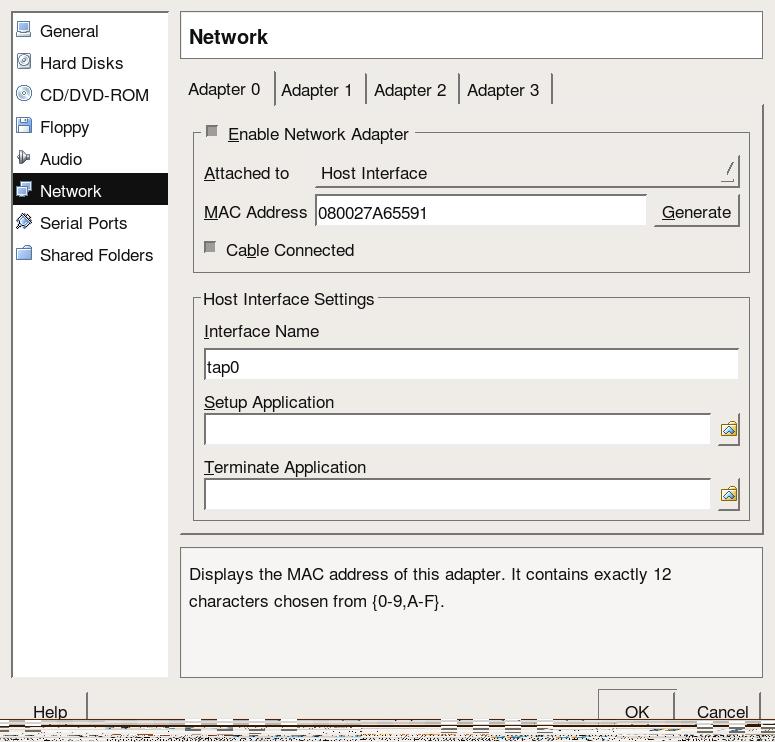Go to Floppy settings

coord(90,127)
